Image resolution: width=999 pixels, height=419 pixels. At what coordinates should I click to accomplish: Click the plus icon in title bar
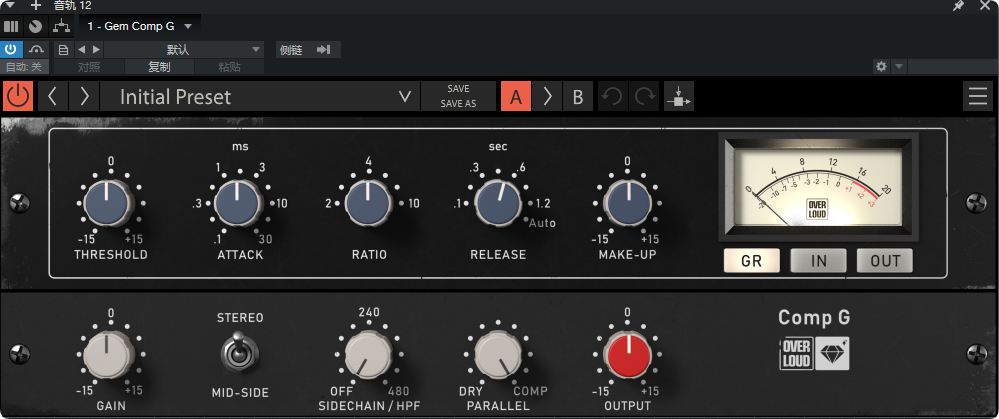click(x=36, y=6)
